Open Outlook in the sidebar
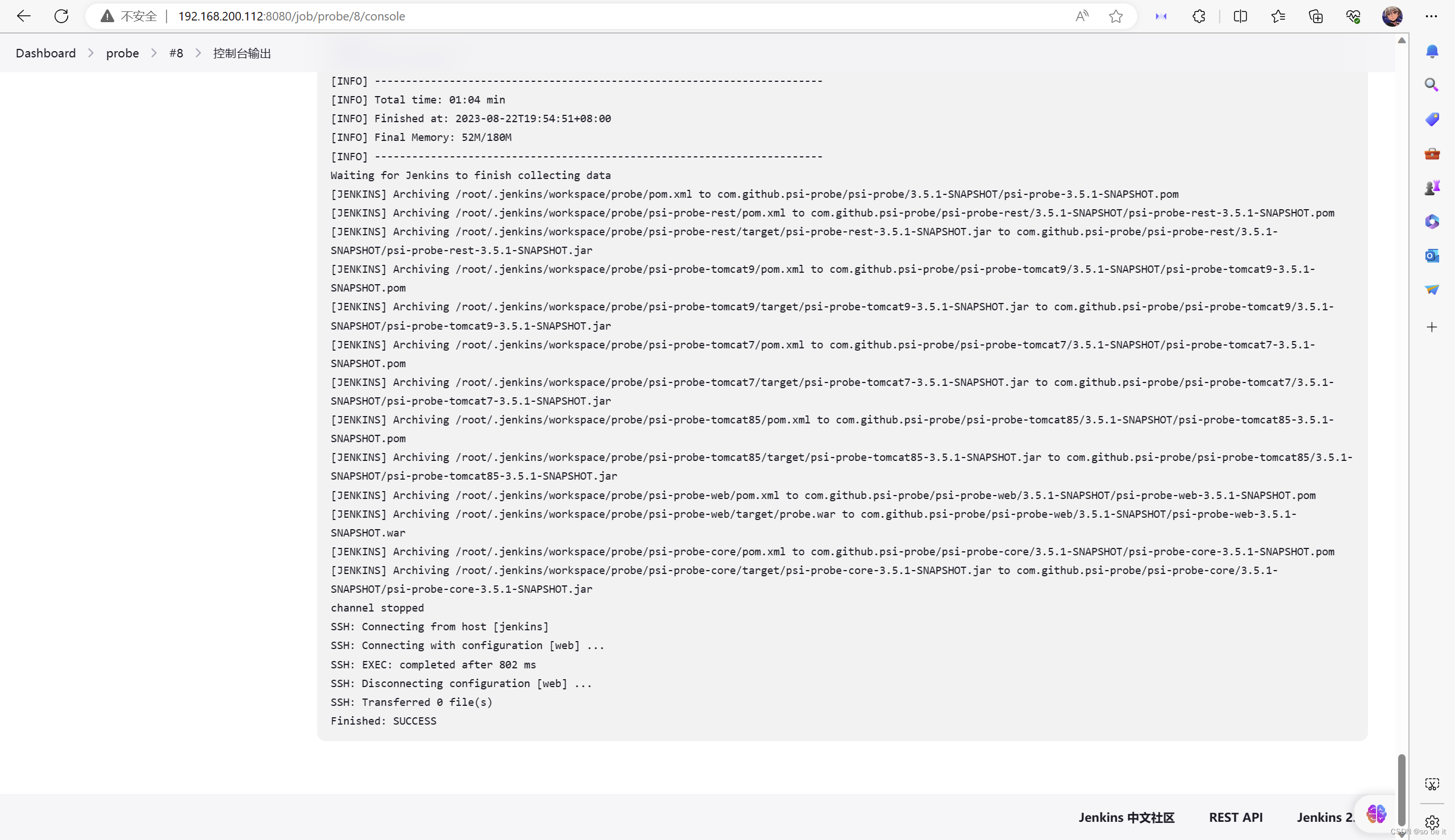This screenshot has height=840, width=1455. click(1432, 256)
